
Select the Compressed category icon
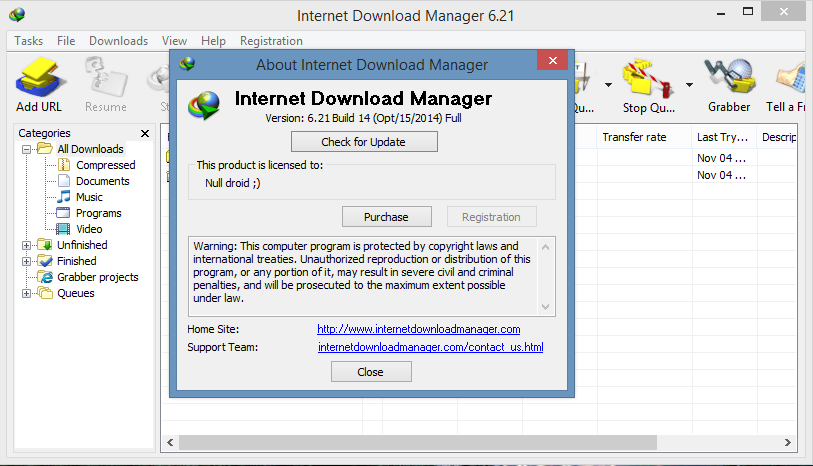64,165
